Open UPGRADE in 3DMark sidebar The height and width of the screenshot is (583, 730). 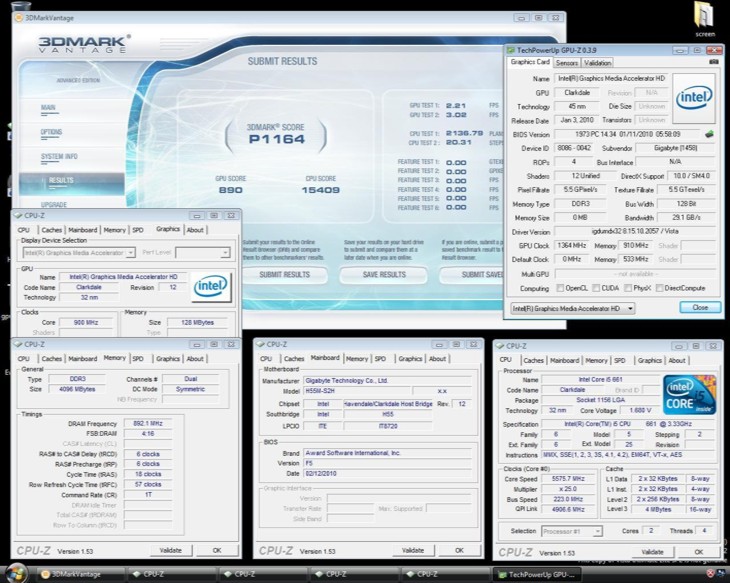tap(54, 204)
